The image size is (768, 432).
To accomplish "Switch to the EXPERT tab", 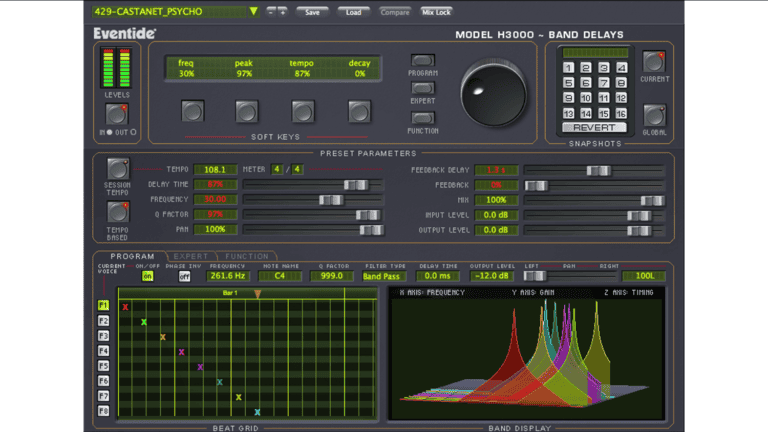I will pos(191,256).
